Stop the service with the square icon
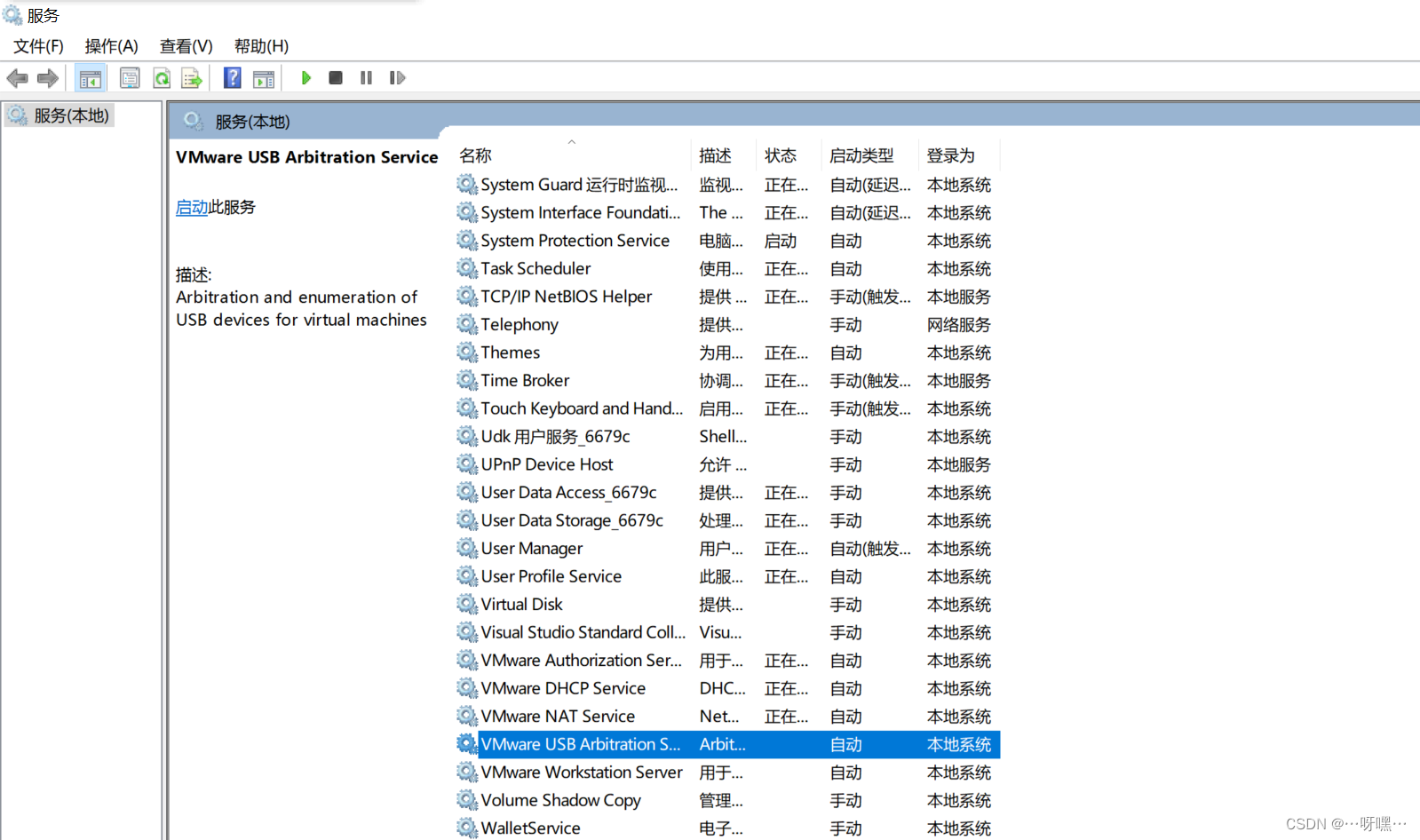Image resolution: width=1420 pixels, height=840 pixels. click(x=336, y=78)
